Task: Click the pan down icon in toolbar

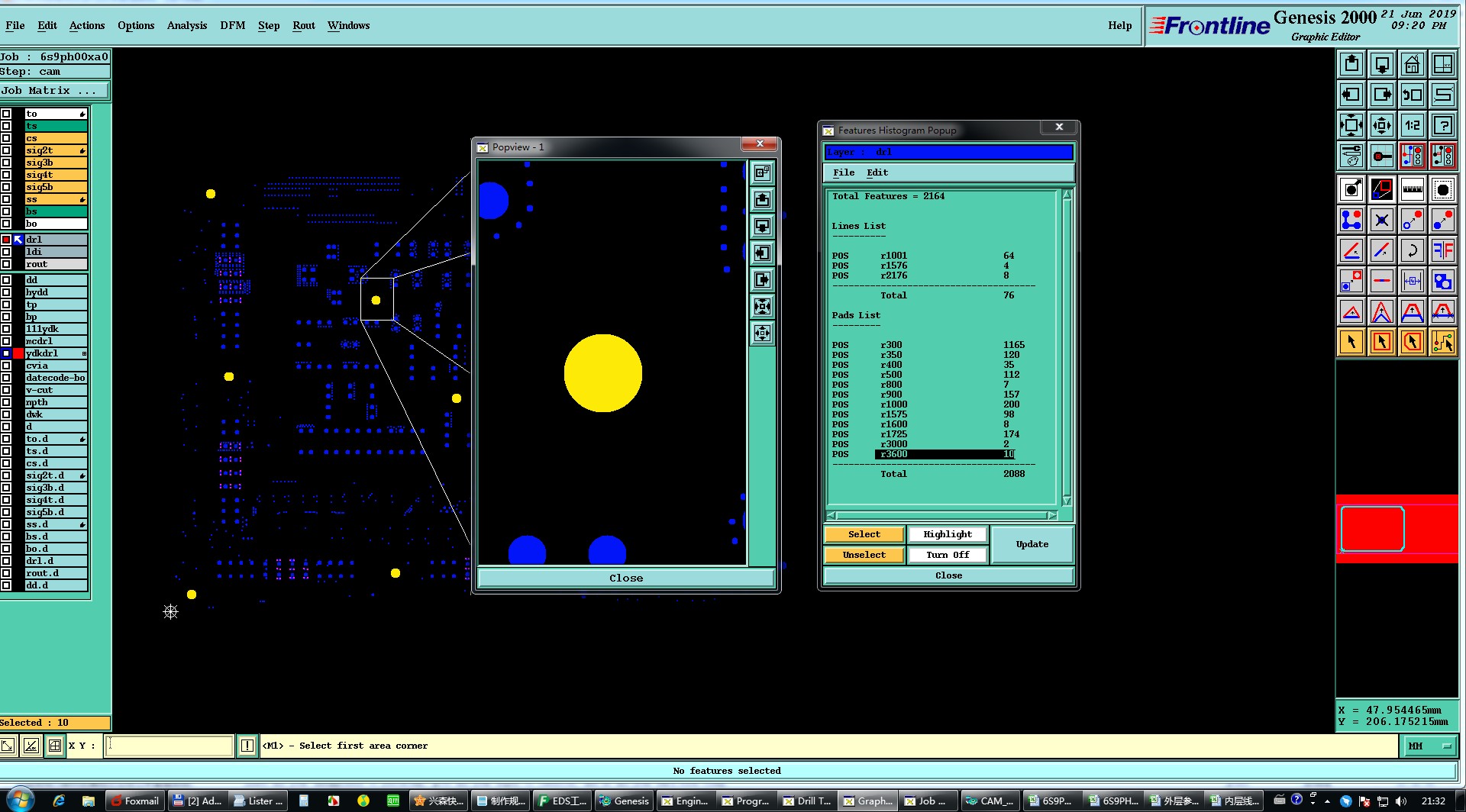Action: pyautogui.click(x=1382, y=64)
